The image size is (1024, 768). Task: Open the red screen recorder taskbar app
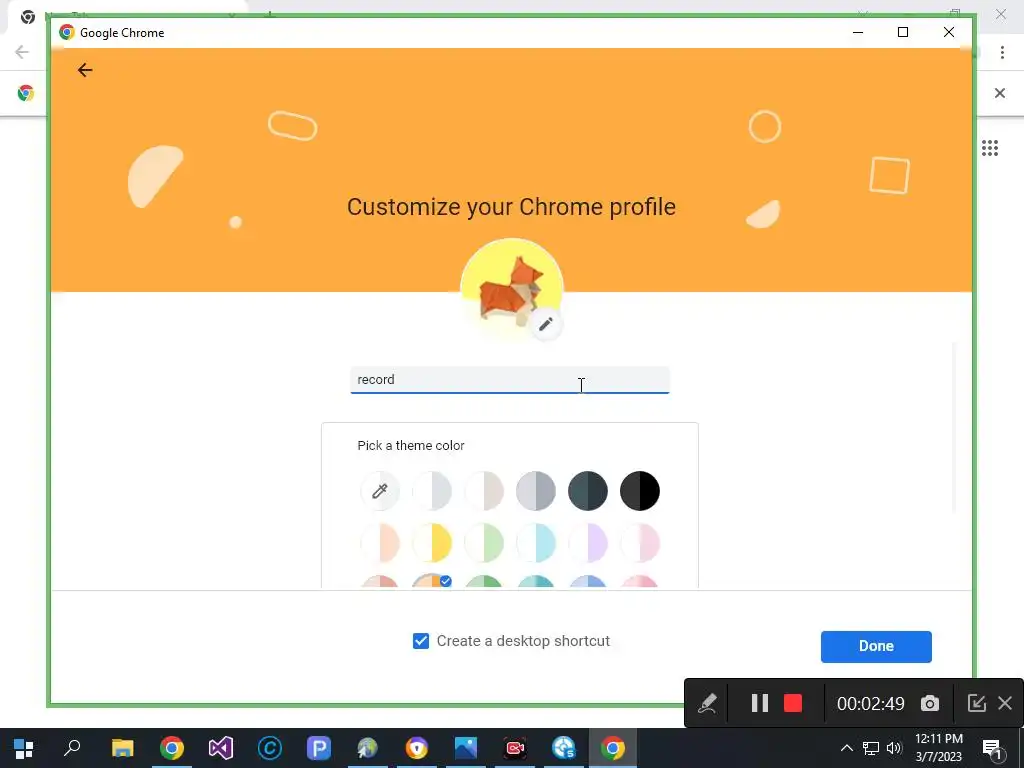(x=515, y=748)
